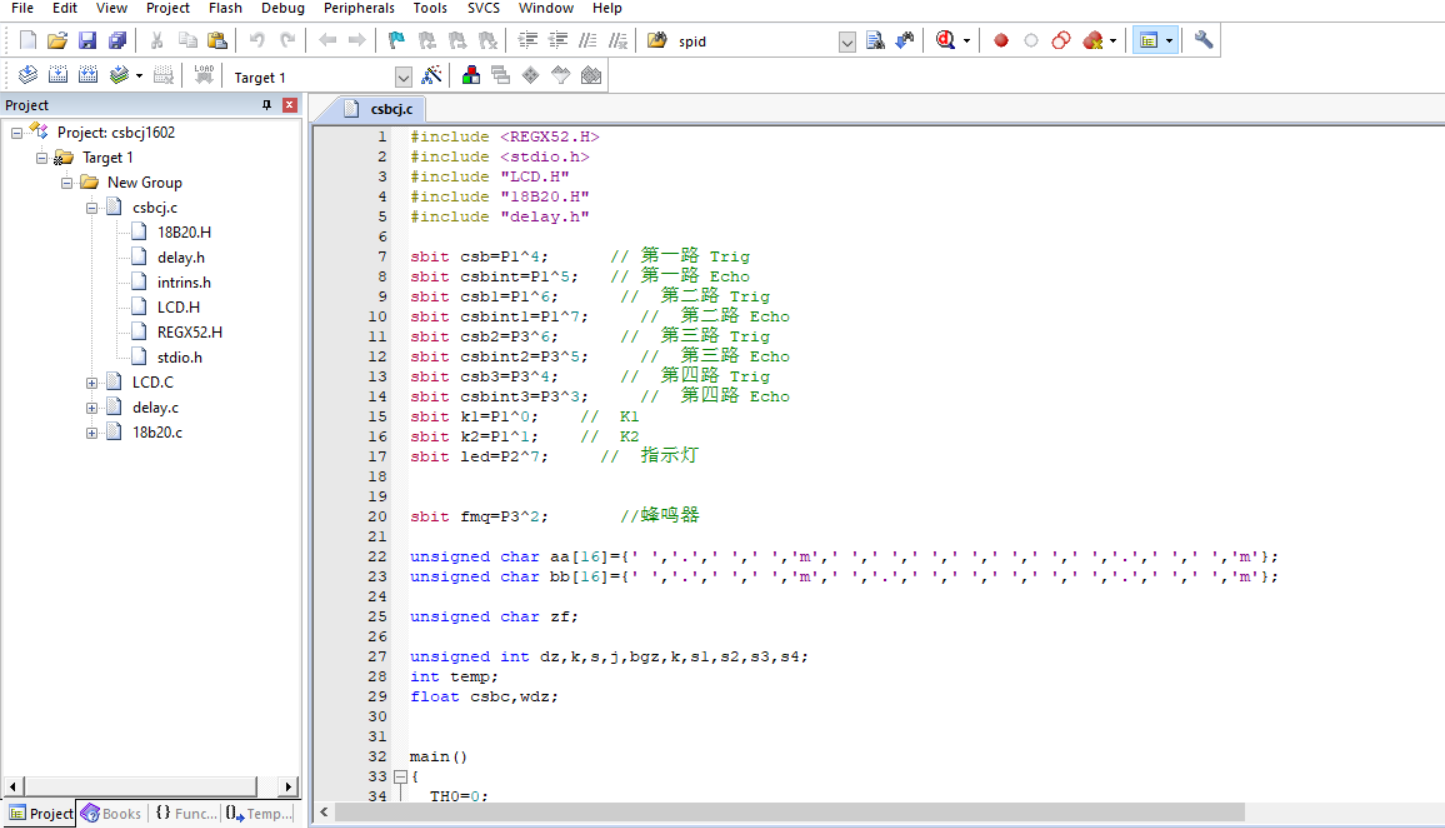This screenshot has height=828, width=1445.
Task: Uncomment the selection icon
Action: (x=618, y=40)
